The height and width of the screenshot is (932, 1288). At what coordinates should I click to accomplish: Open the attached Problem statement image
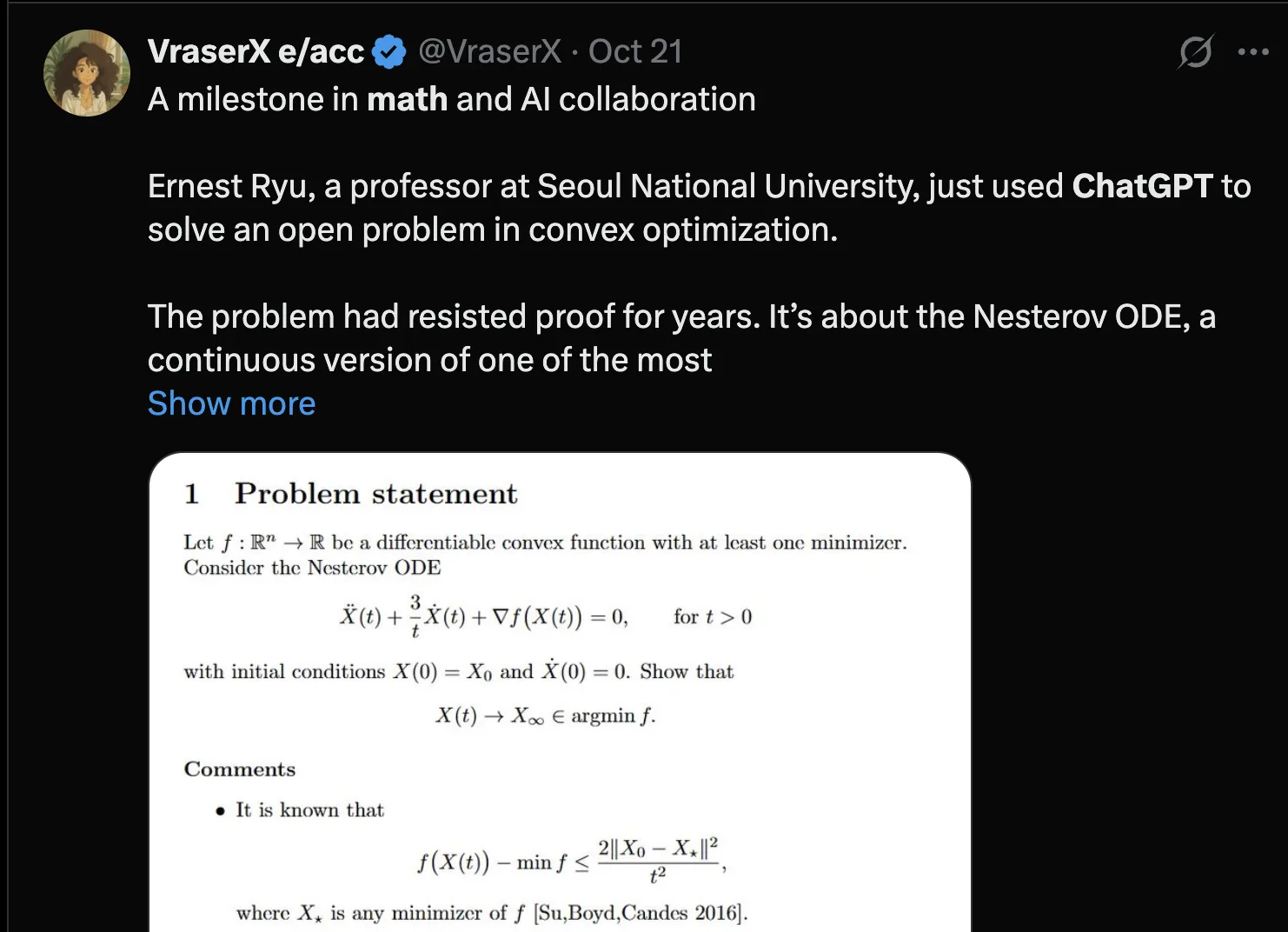pyautogui.click(x=561, y=692)
